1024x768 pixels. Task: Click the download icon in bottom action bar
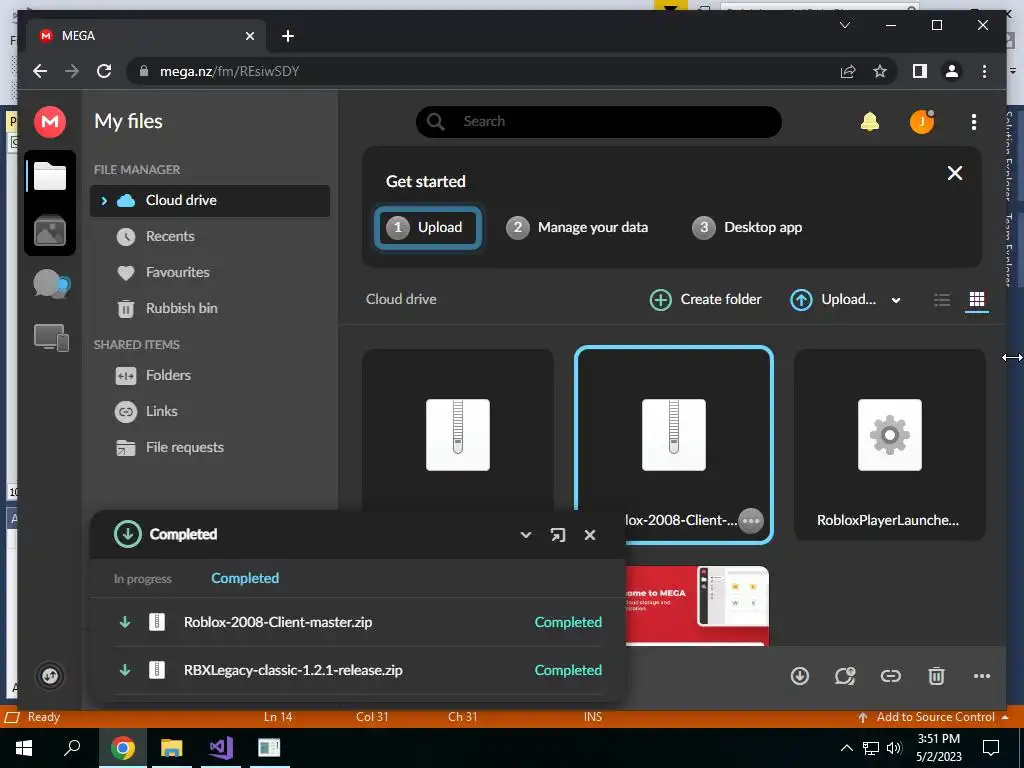point(800,676)
